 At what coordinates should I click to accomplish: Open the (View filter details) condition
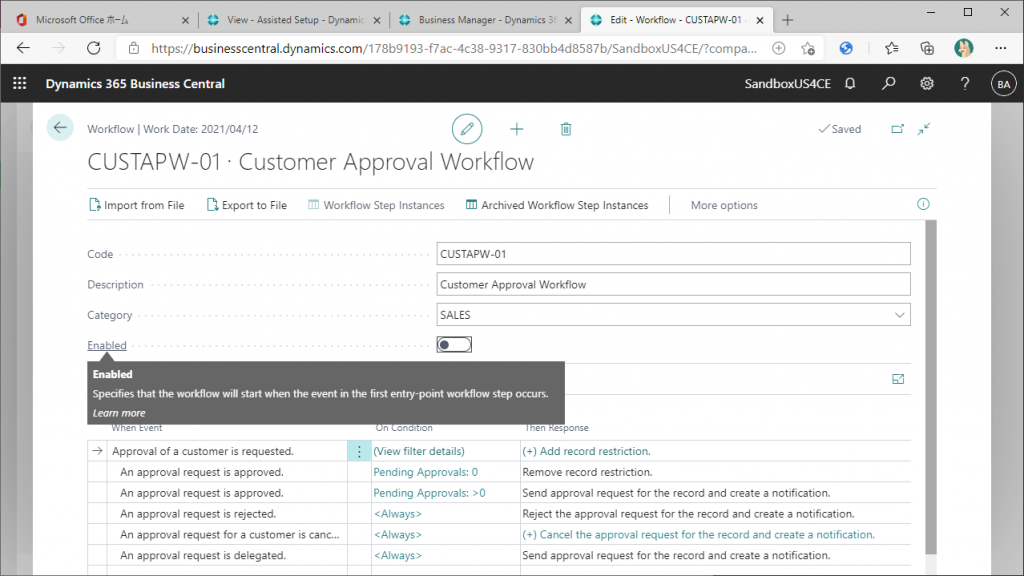pos(419,451)
